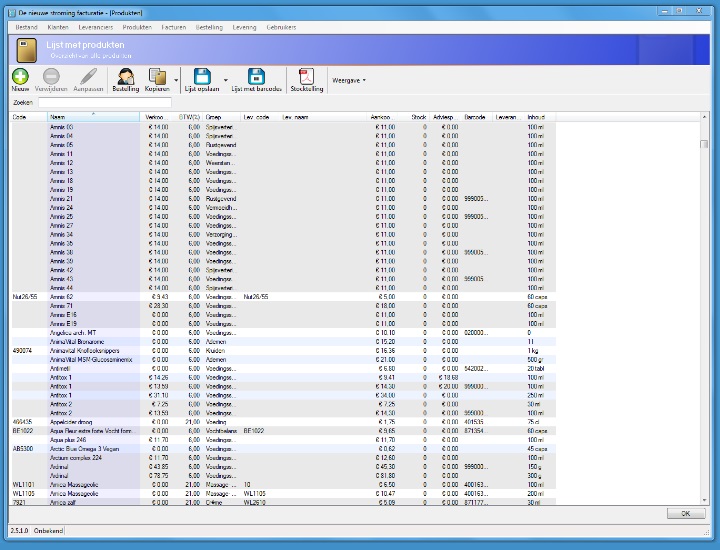Click the AB5300 code cell
The image size is (720, 550).
click(23, 449)
